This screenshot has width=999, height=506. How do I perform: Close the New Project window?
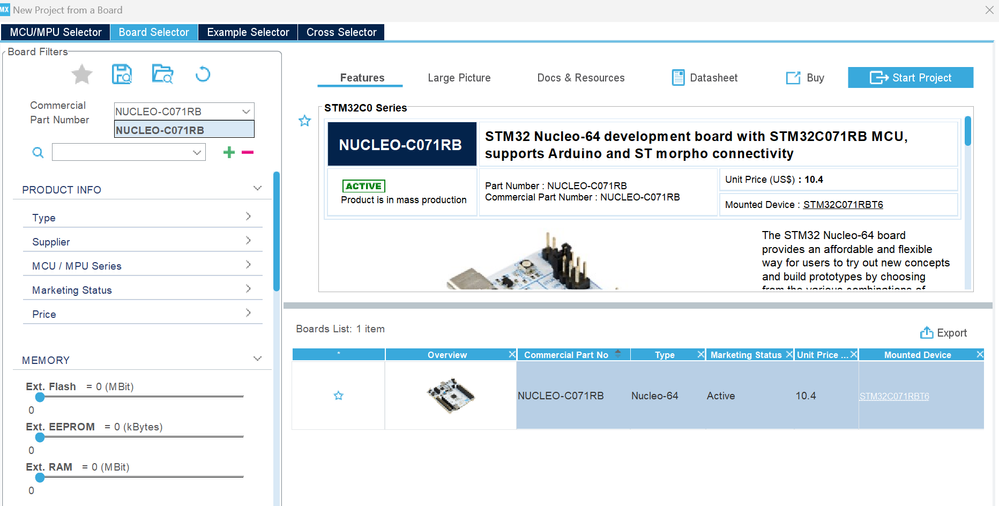point(989,10)
